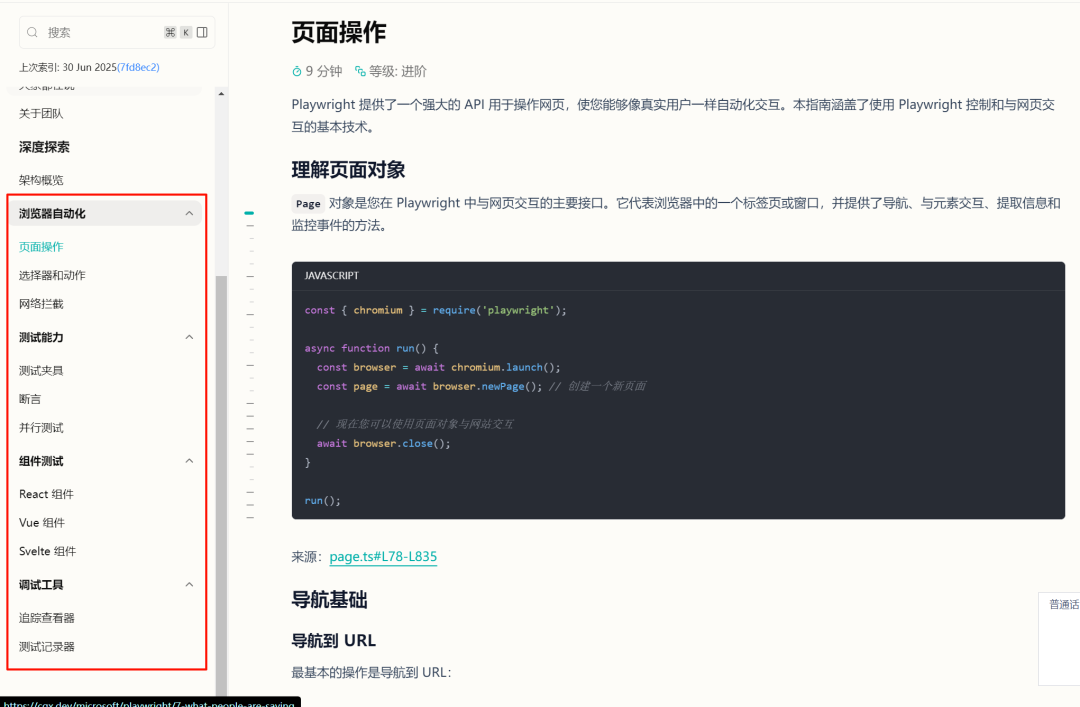
Task: Click the JAVASCRIPT code block label
Action: (331, 275)
